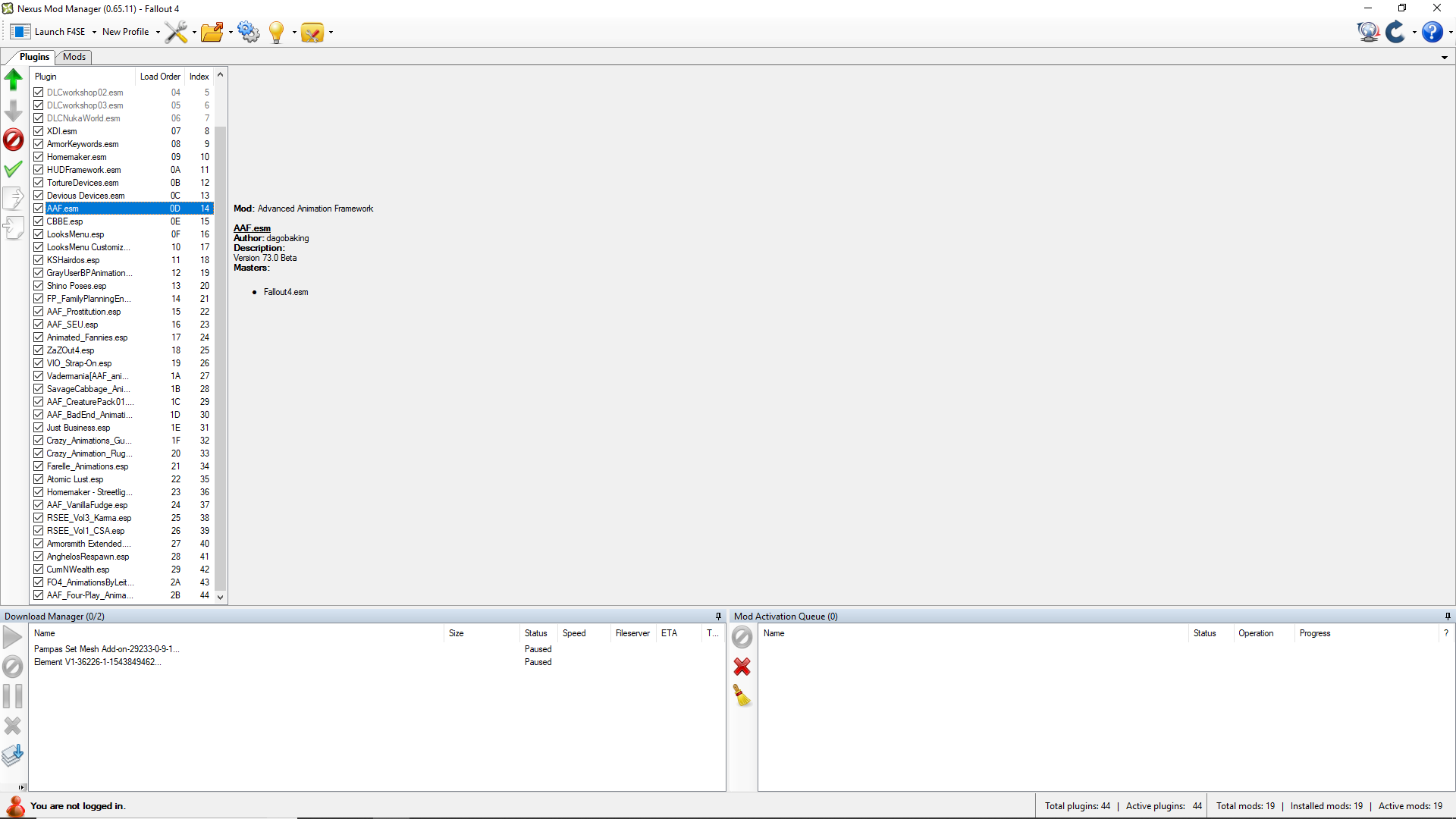Import load order icon
The image size is (1456, 819).
pos(14,228)
